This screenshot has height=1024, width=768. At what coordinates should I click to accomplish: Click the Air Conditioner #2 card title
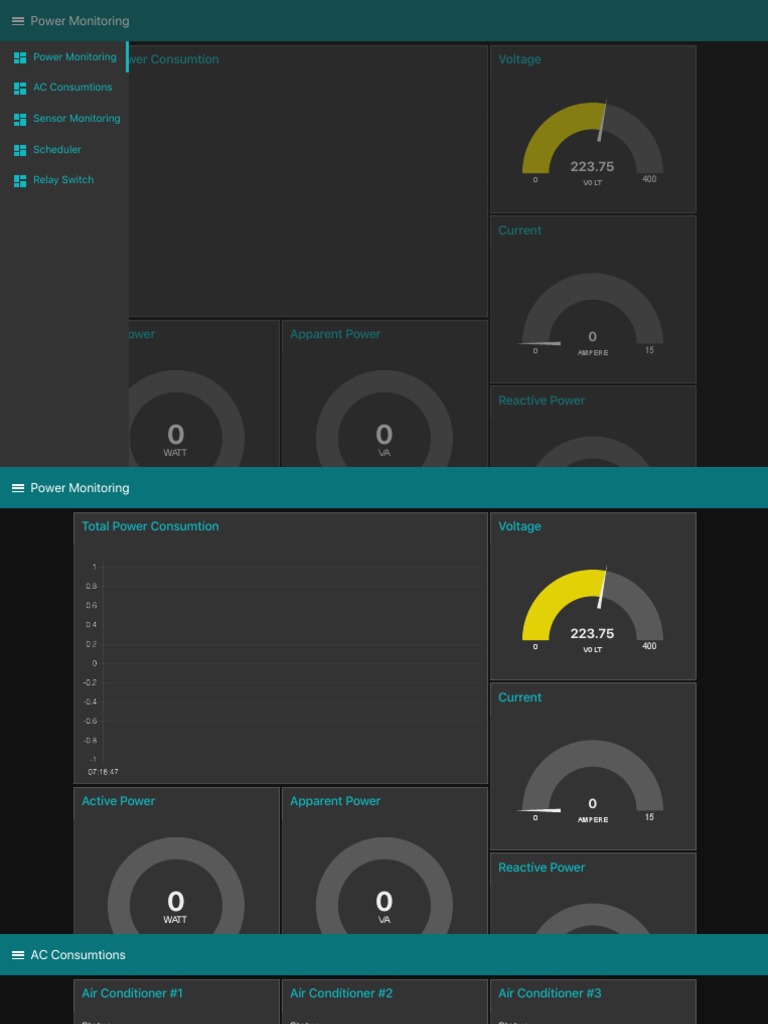click(x=342, y=993)
